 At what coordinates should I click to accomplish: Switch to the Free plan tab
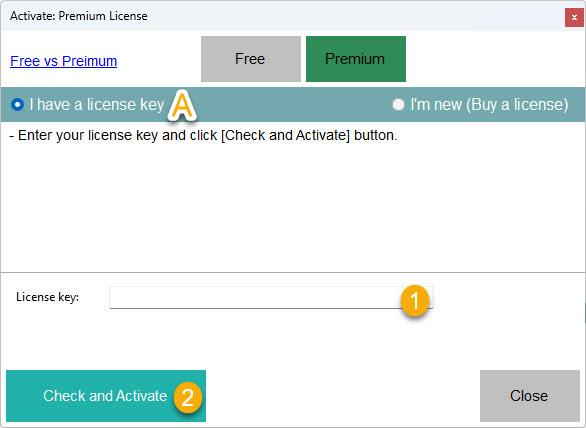tap(251, 59)
